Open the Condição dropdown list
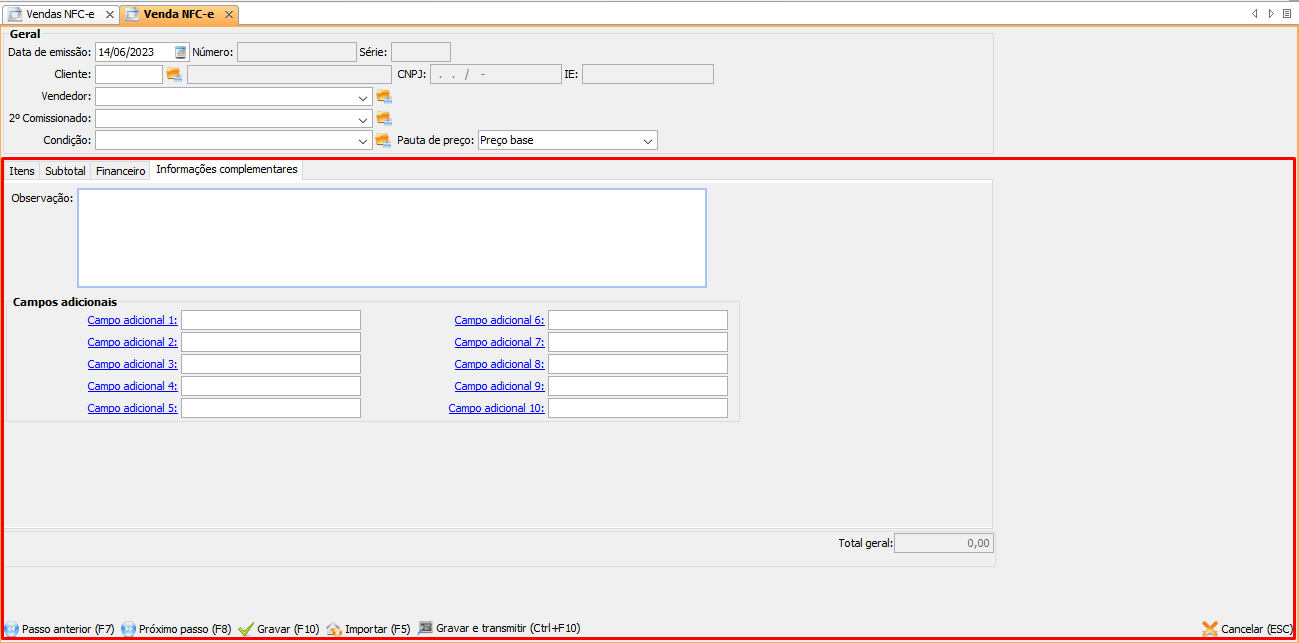Screen dimensions: 1299x643 [x=363, y=141]
